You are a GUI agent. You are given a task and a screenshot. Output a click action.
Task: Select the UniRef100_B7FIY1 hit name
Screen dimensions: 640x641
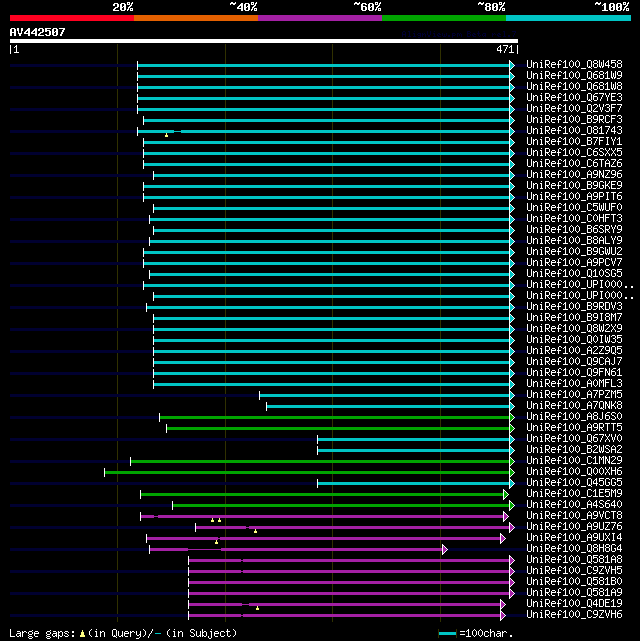(x=574, y=141)
